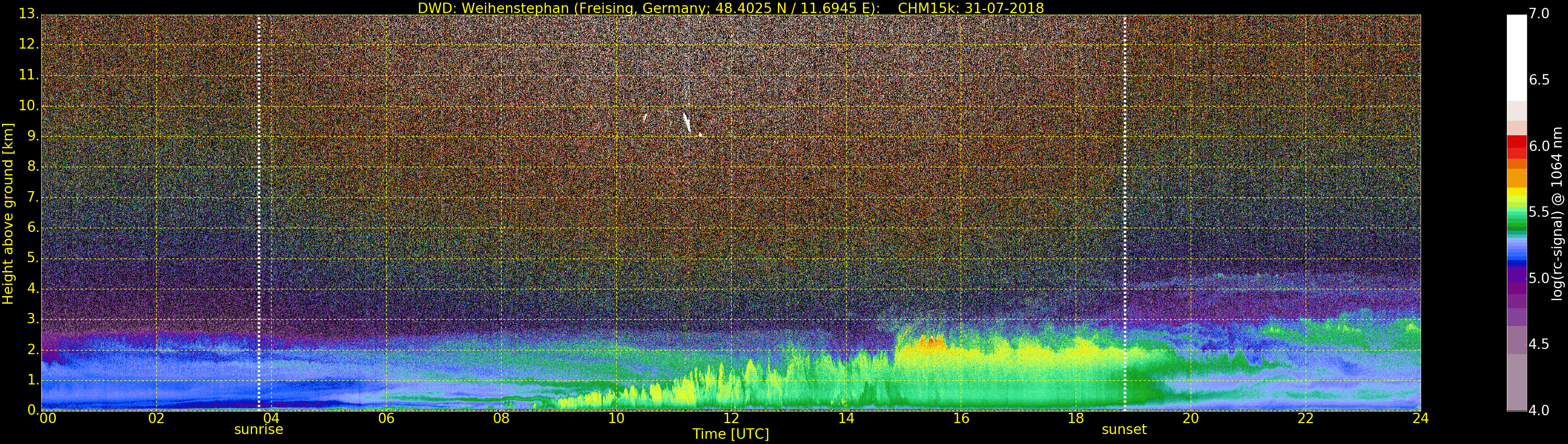Click the height axis tick '13.'

29,14
